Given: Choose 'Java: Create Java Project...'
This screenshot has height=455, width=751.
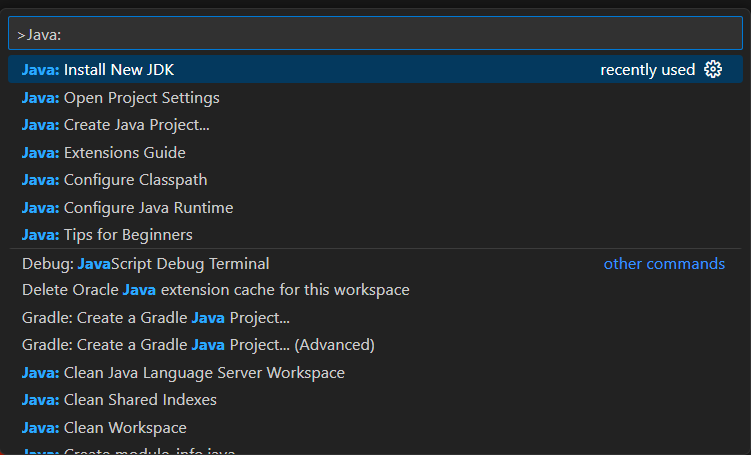Looking at the screenshot, I should [375, 125].
